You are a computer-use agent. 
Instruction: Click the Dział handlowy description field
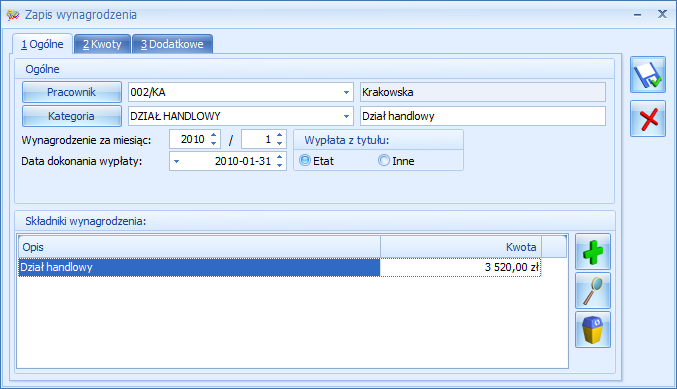[483, 116]
